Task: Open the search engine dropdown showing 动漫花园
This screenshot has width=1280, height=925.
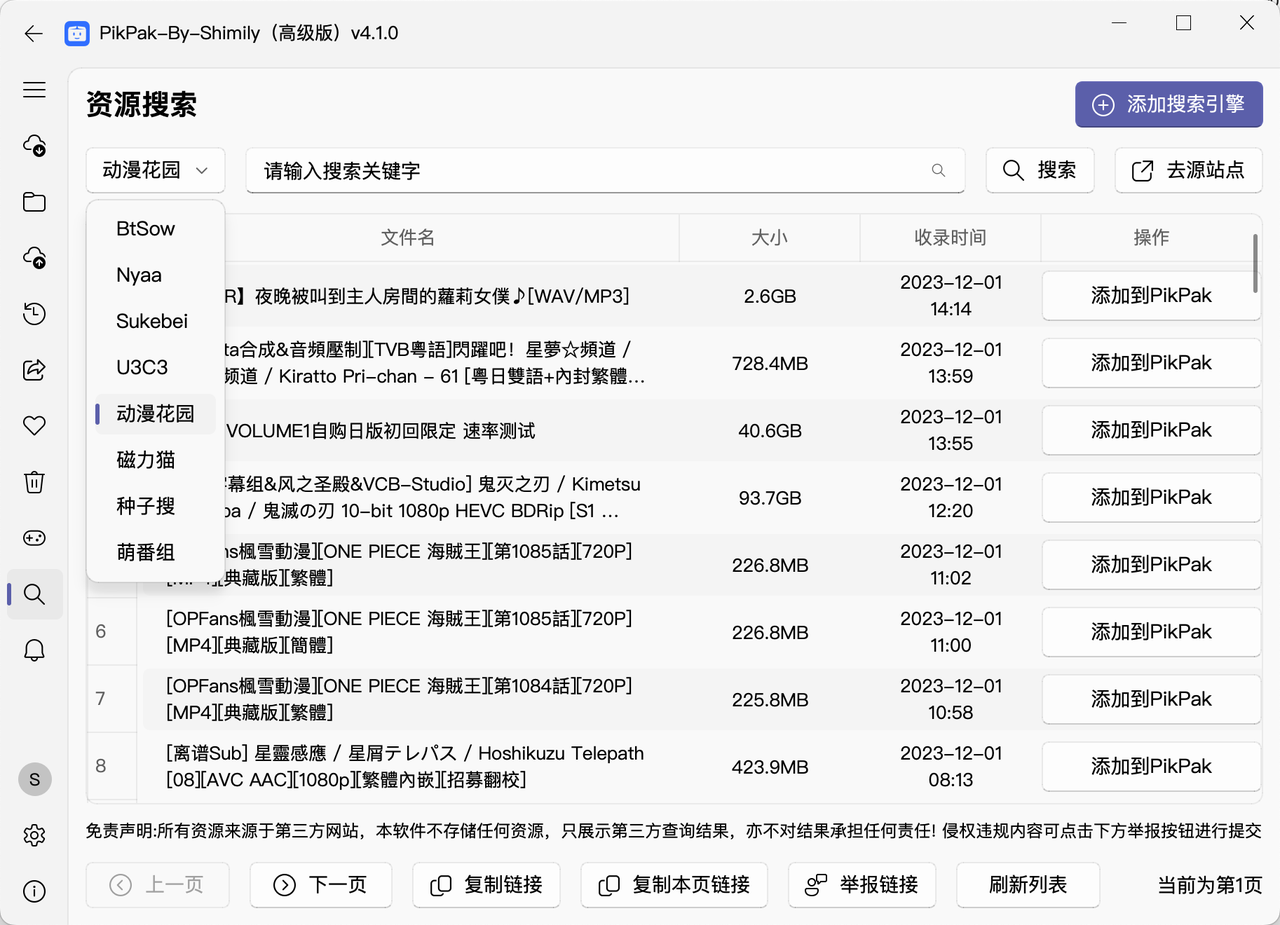Action: click(155, 170)
